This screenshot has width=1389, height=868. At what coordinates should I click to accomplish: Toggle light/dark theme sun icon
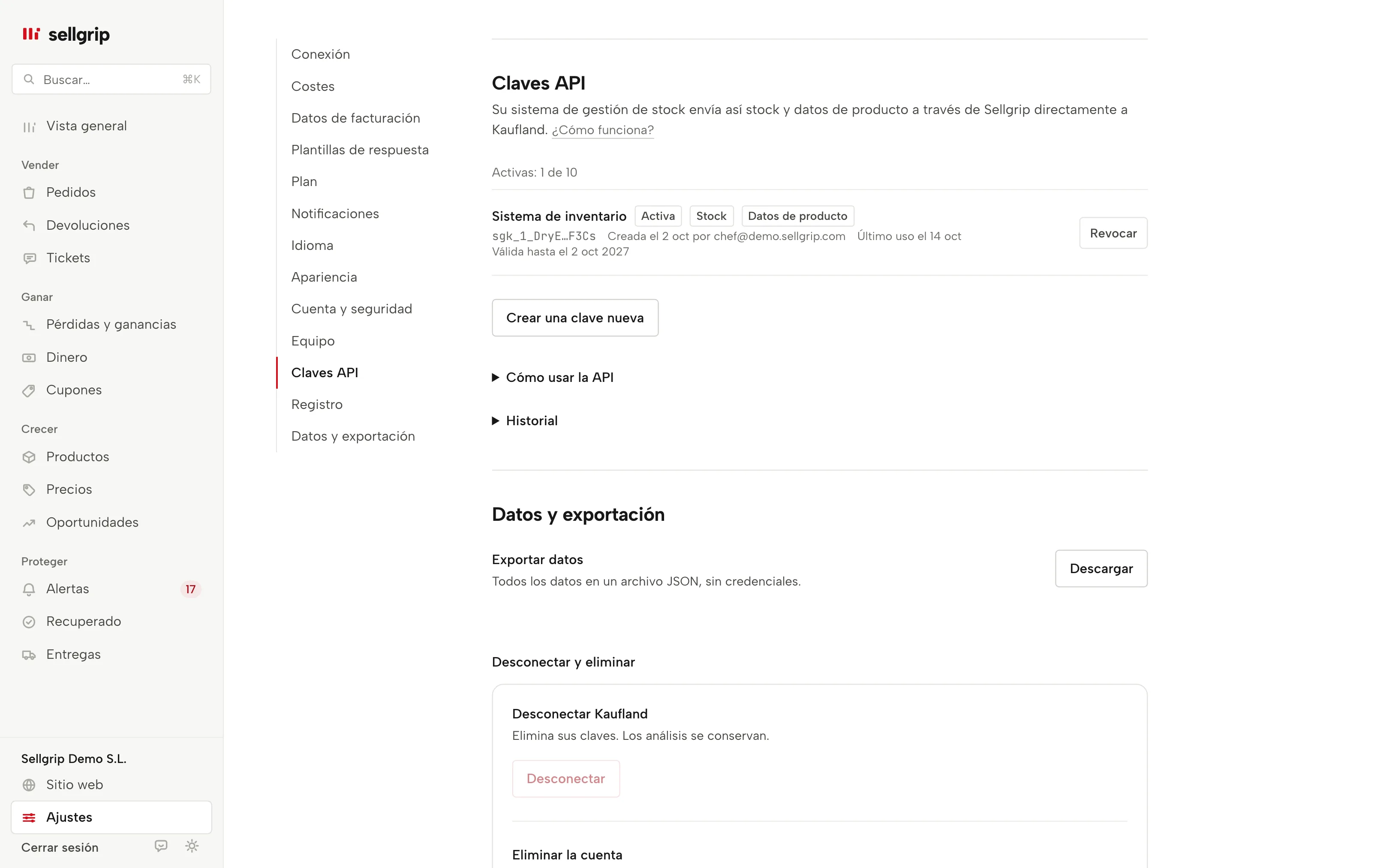192,846
